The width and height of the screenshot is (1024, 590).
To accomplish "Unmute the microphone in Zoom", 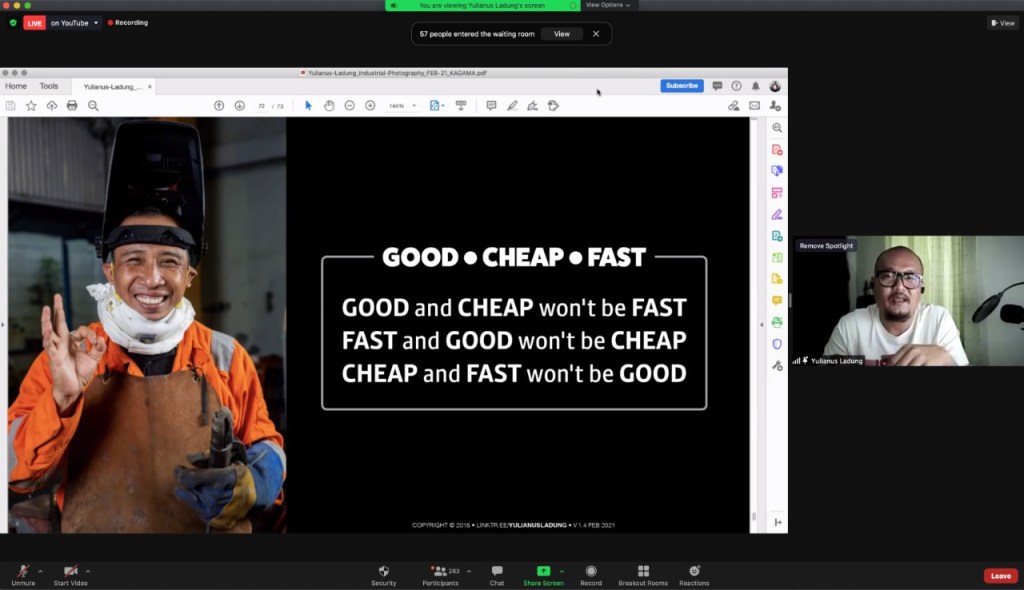I will (23, 572).
